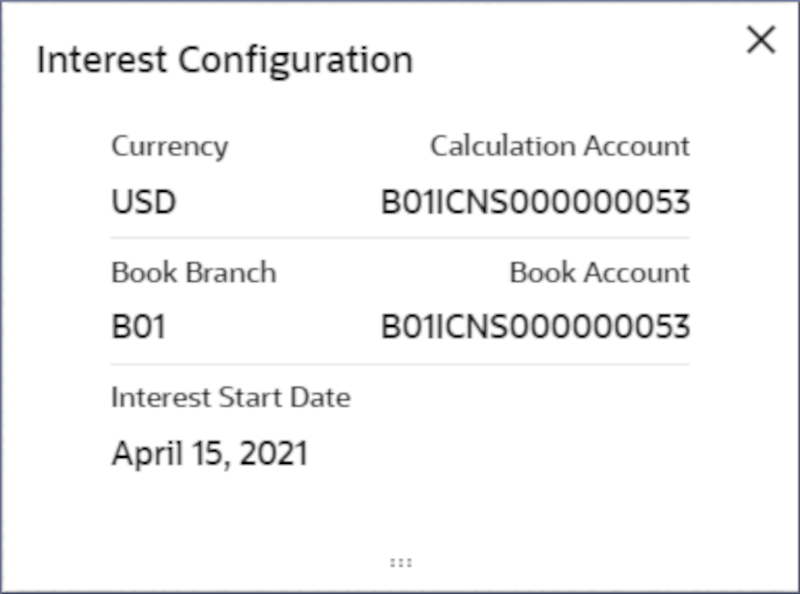Click the April 15, 2021 date value
800x594 pixels.
[x=209, y=454]
